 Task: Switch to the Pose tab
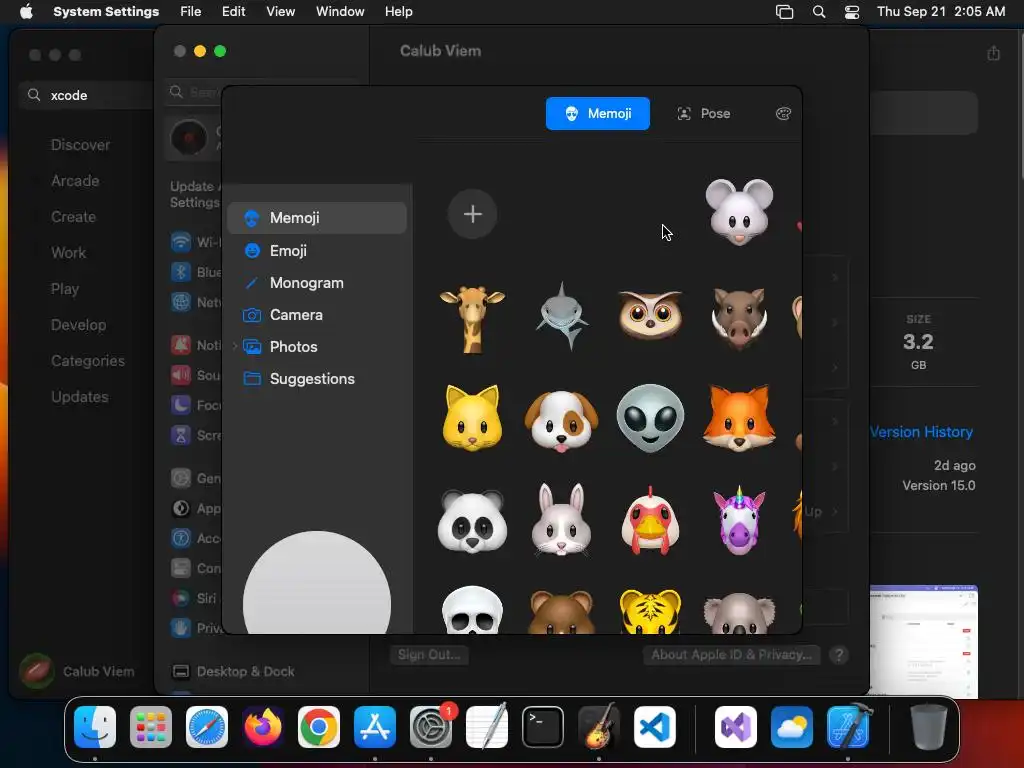(x=704, y=114)
